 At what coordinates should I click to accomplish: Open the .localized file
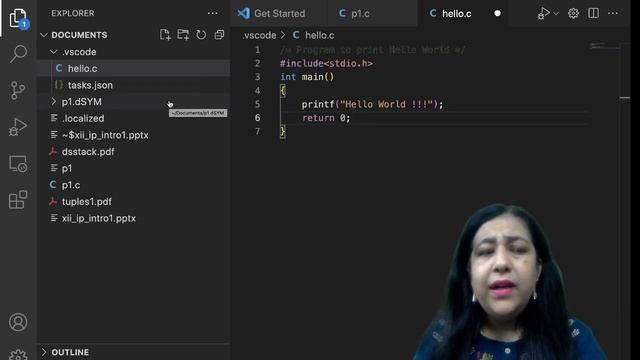click(83, 118)
